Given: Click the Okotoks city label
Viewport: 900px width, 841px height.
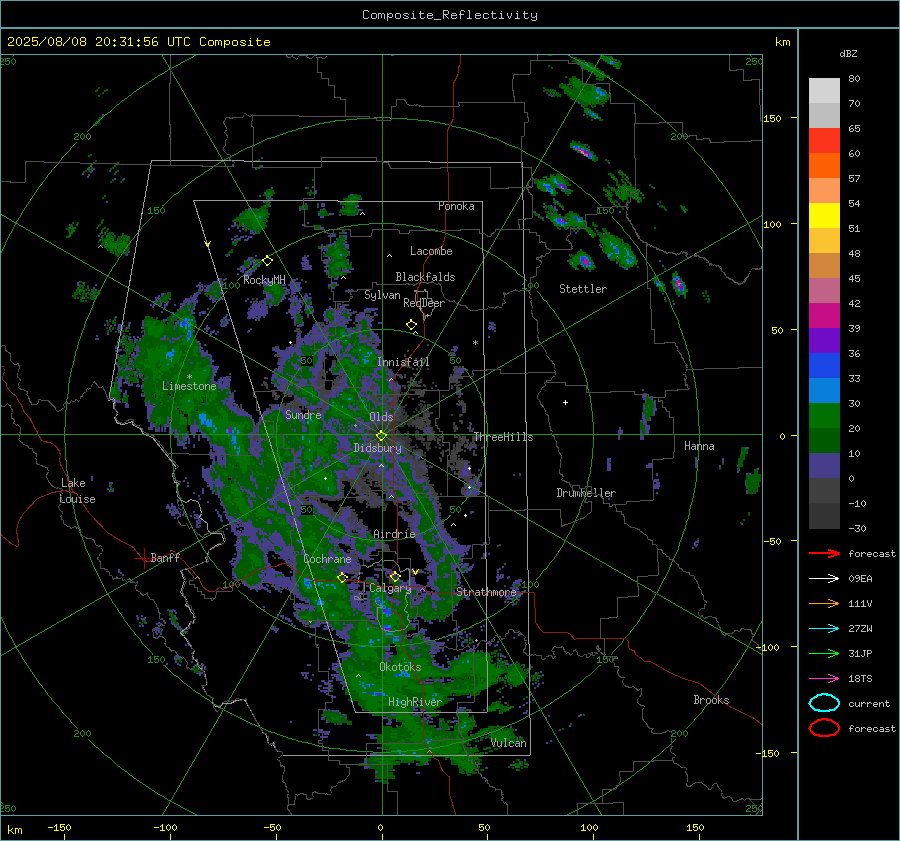Looking at the screenshot, I should click(400, 667).
